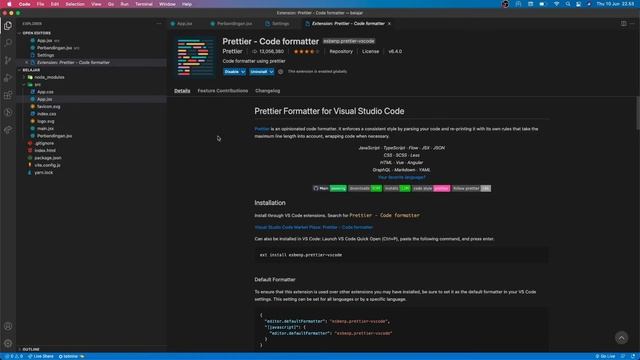Viewport: 640px width, 360px height.
Task: Click the star rating of Prettier
Action: click(306, 51)
